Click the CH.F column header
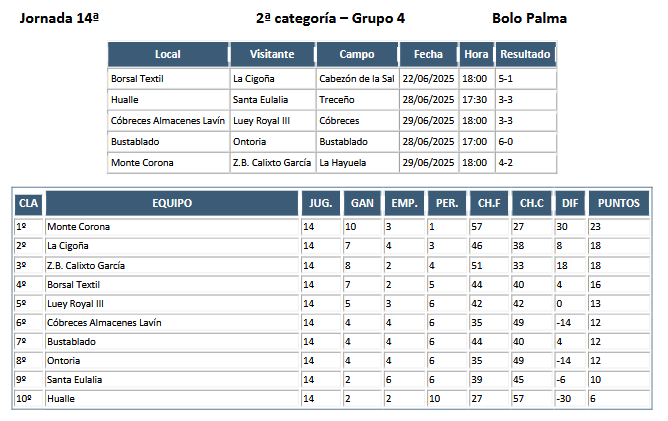The image size is (668, 421). [489, 203]
